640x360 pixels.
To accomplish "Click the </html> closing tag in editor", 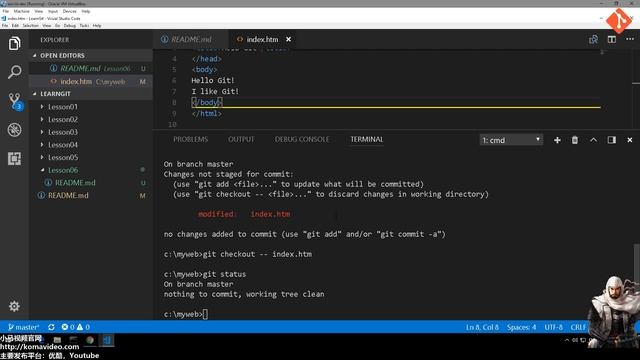I will click(x=207, y=113).
